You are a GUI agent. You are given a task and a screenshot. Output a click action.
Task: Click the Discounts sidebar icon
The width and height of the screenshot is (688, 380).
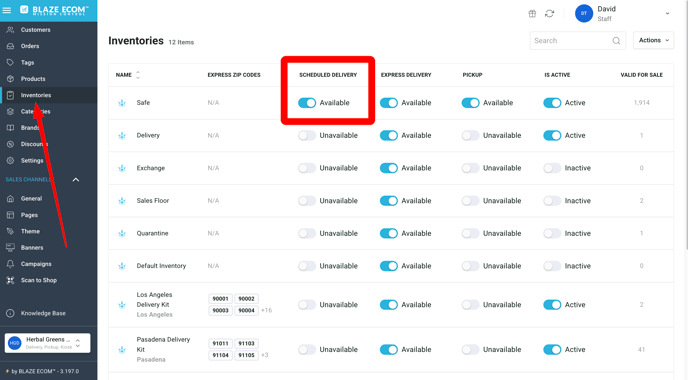point(11,144)
